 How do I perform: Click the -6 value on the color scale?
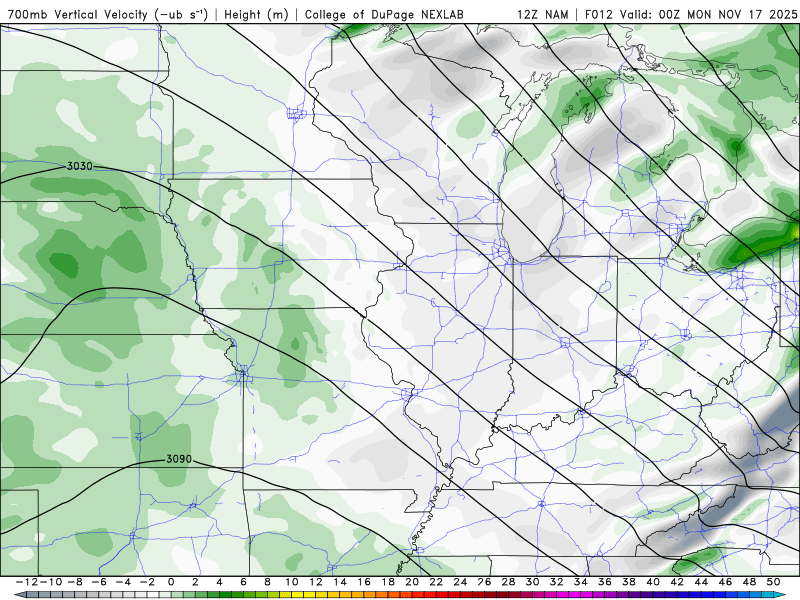coord(99,582)
